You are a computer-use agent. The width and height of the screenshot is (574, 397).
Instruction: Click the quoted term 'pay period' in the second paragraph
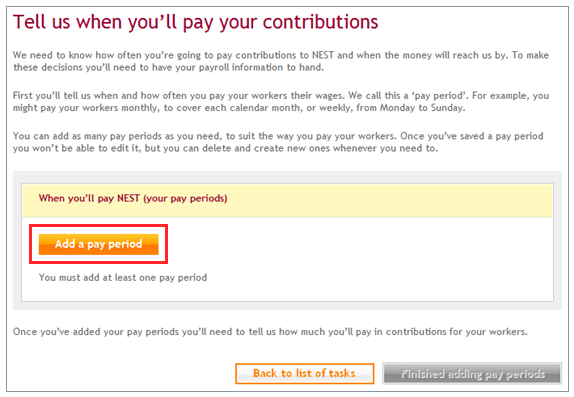coord(440,96)
